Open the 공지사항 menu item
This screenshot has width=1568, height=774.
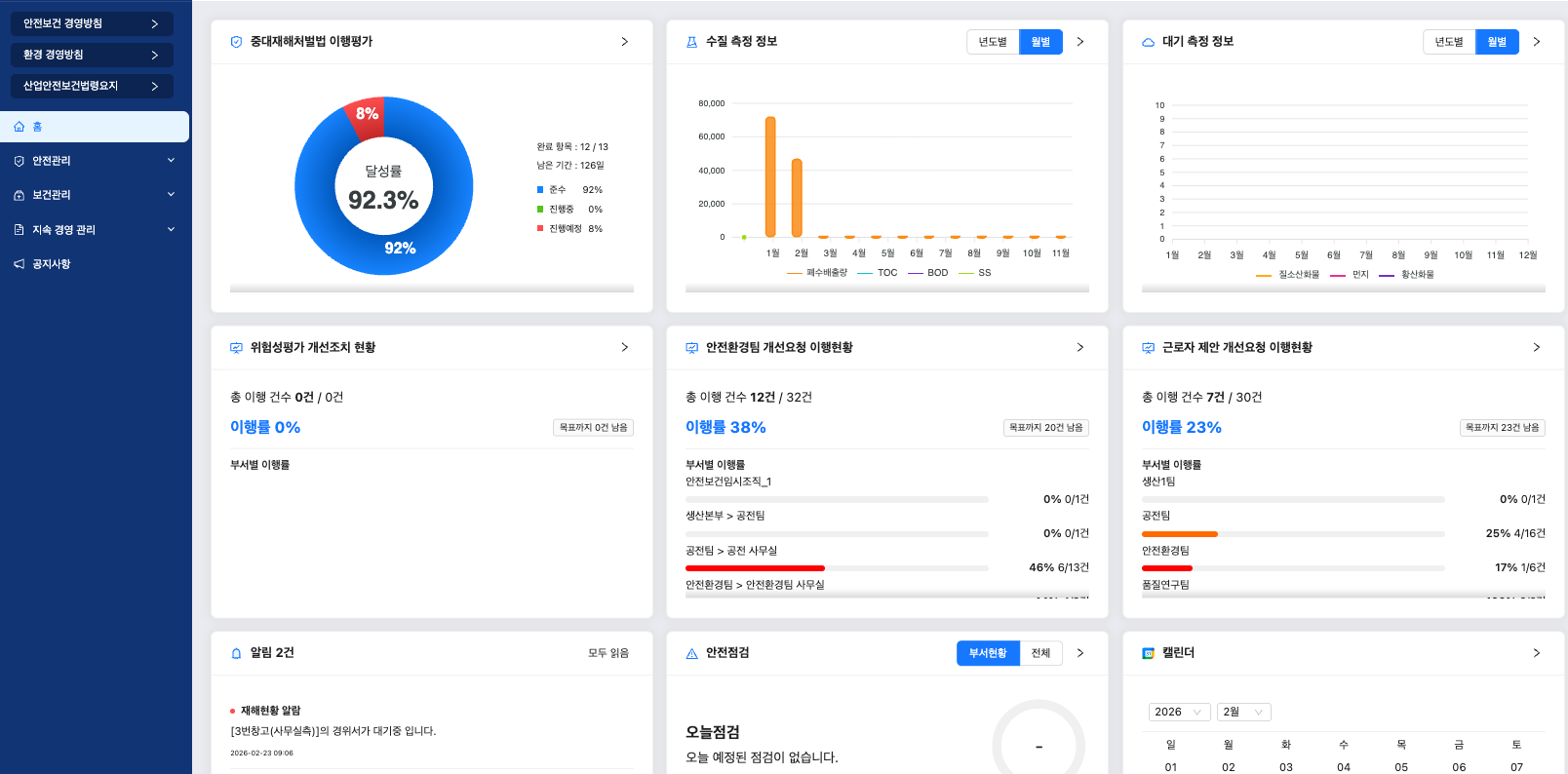coord(52,264)
